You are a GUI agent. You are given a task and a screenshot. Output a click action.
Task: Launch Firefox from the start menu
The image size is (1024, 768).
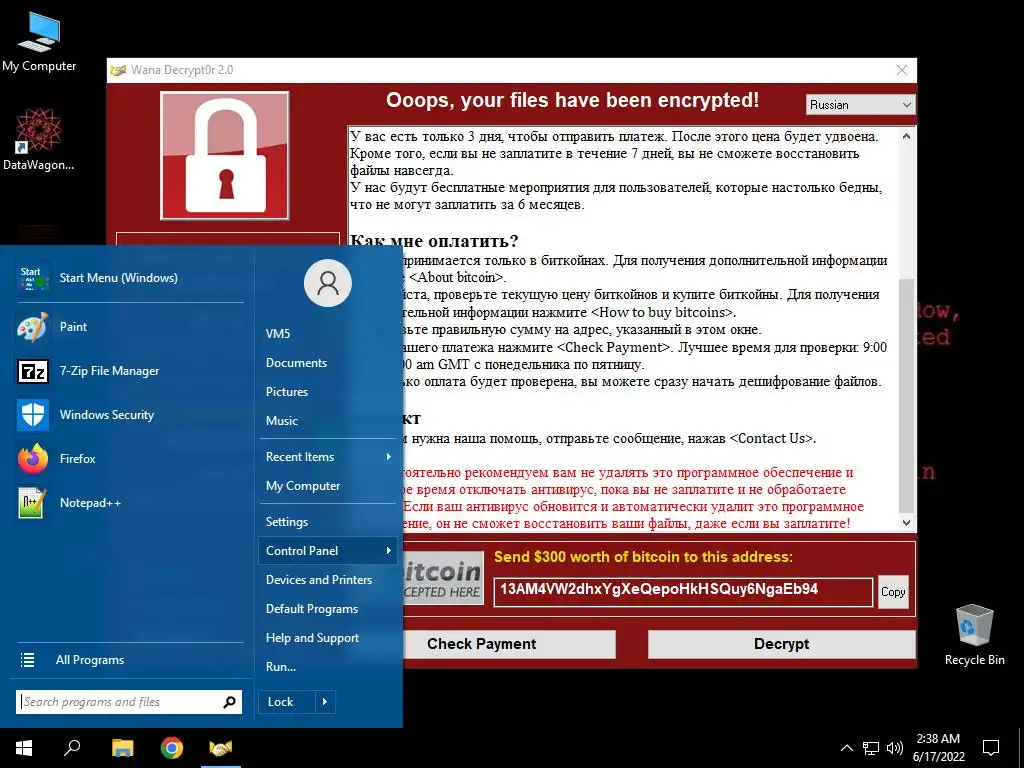tap(129, 458)
